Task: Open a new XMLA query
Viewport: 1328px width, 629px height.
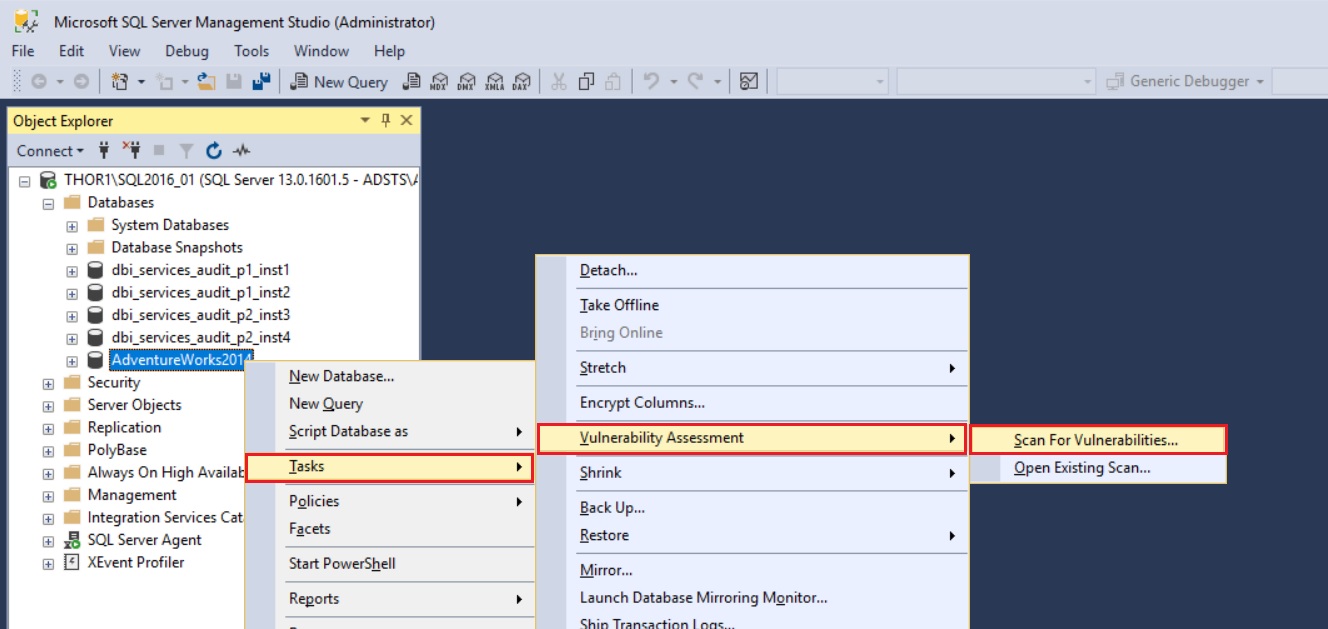Action: click(x=494, y=82)
